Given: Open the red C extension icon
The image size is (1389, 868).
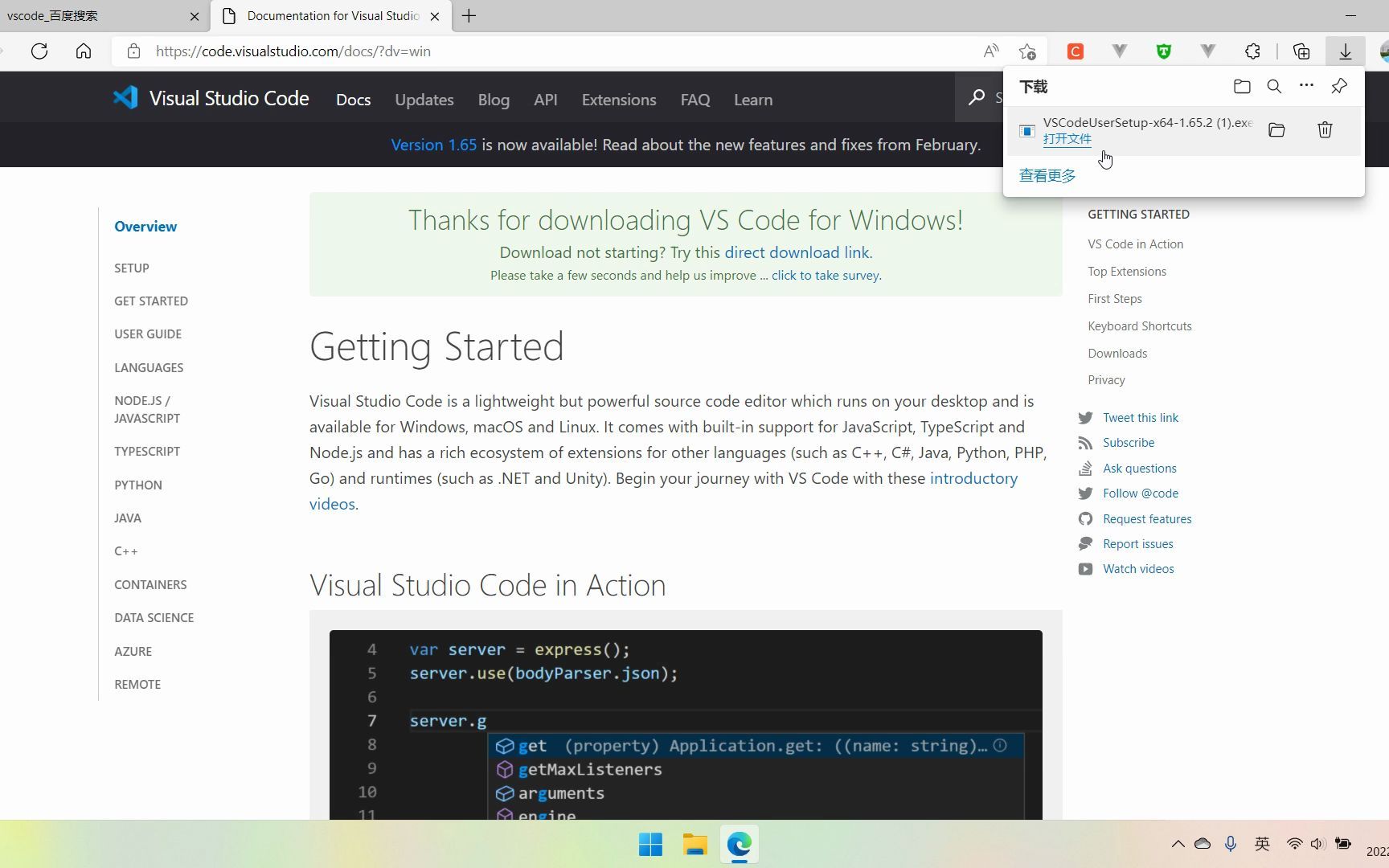Looking at the screenshot, I should click(x=1076, y=51).
